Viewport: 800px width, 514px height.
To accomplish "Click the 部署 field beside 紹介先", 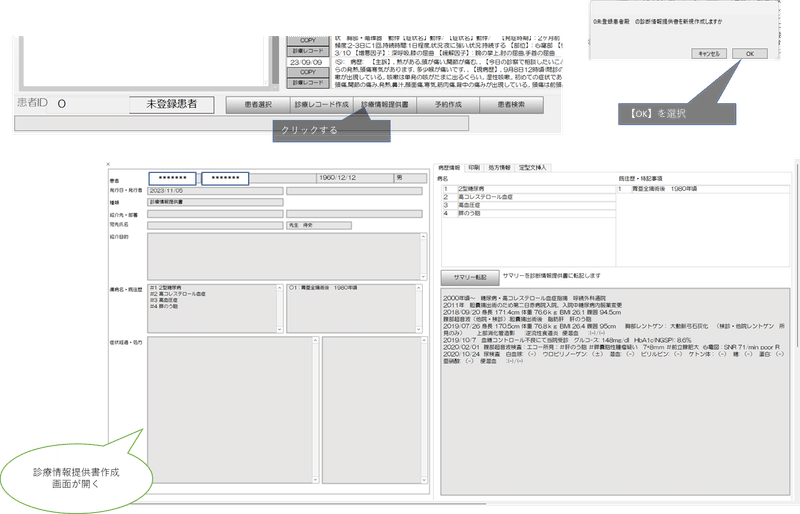I will tap(354, 214).
